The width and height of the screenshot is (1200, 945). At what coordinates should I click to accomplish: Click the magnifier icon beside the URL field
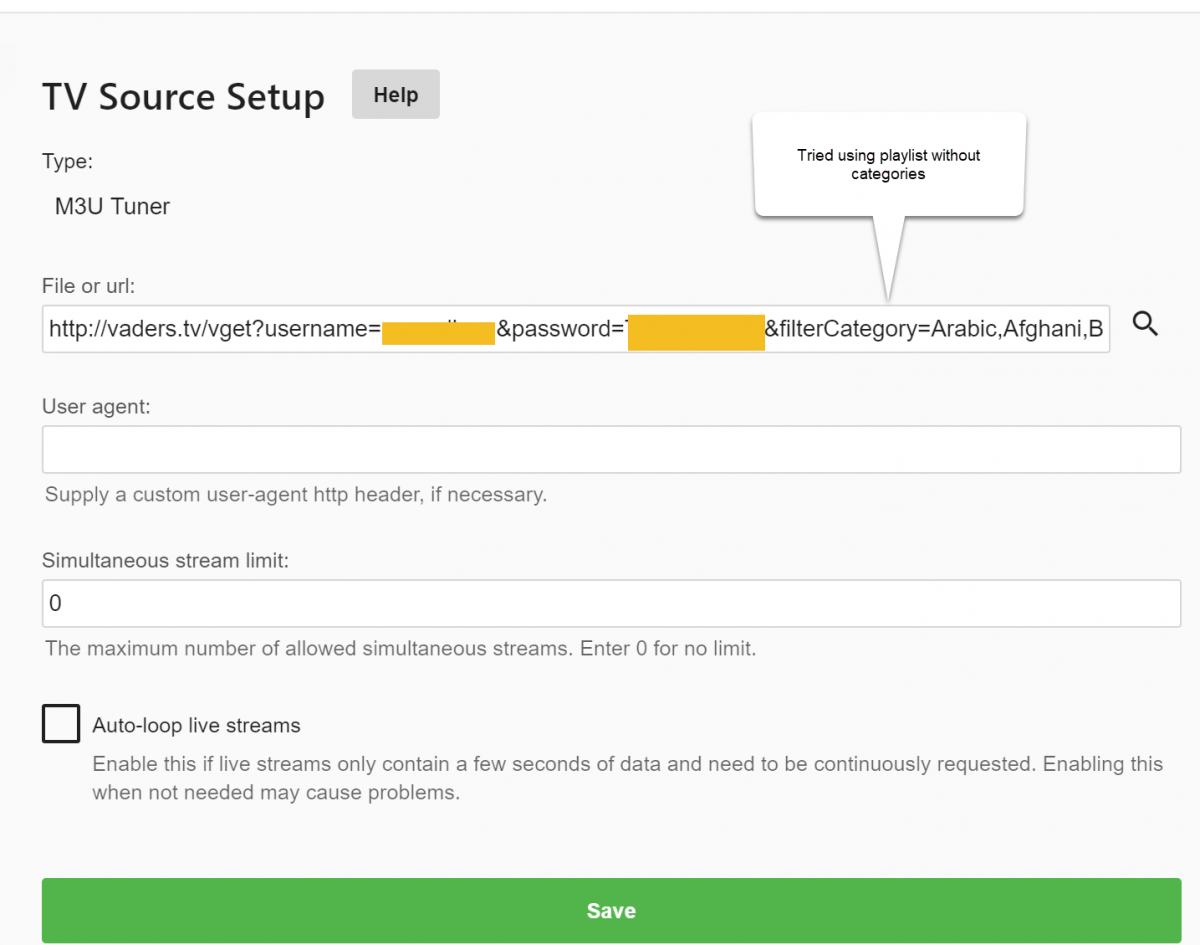1146,324
